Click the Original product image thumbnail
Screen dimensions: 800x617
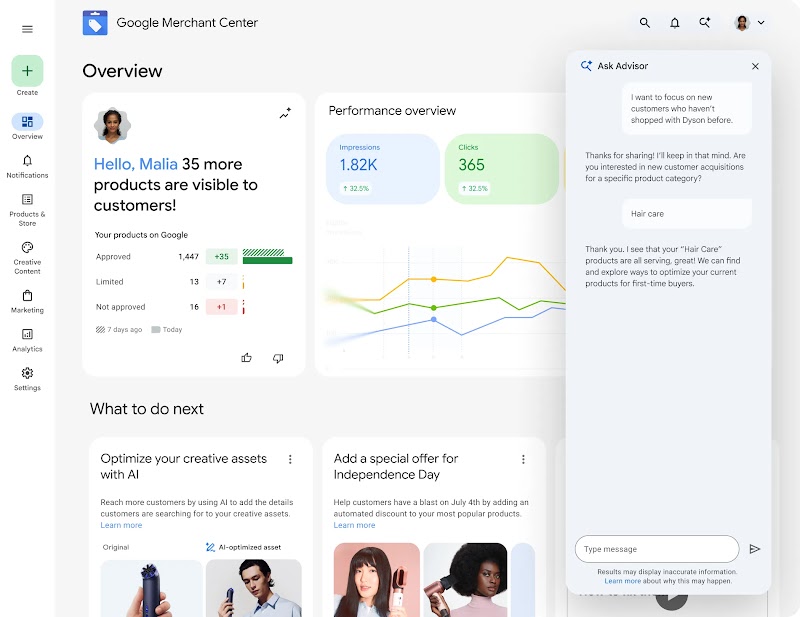click(152, 588)
